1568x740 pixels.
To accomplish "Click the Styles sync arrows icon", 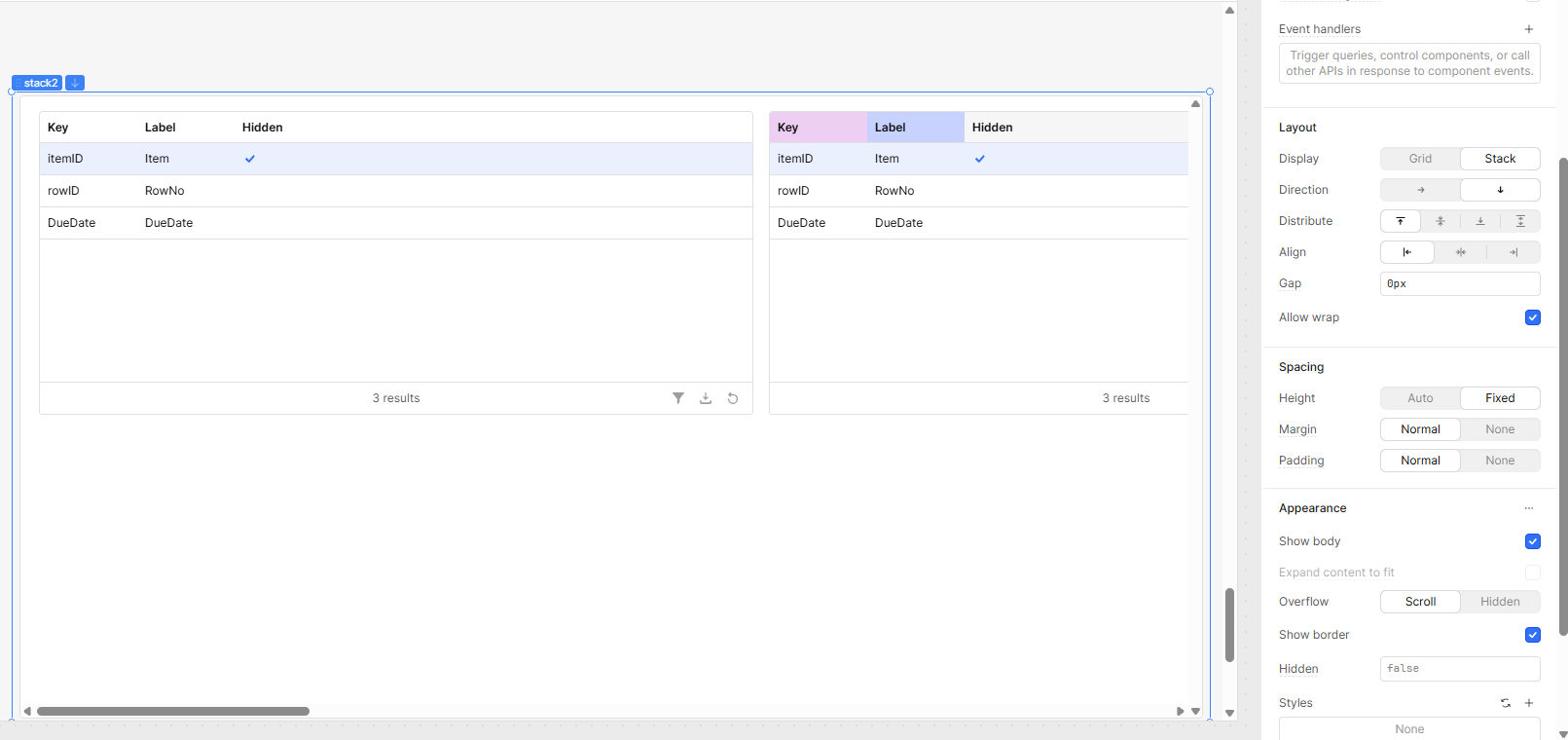I will pyautogui.click(x=1506, y=703).
